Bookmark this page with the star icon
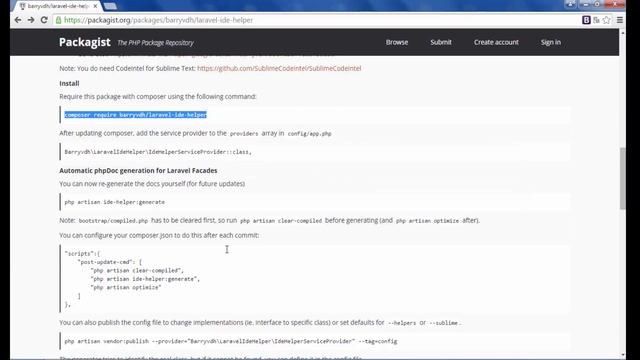640x360 pixels. coord(607,20)
